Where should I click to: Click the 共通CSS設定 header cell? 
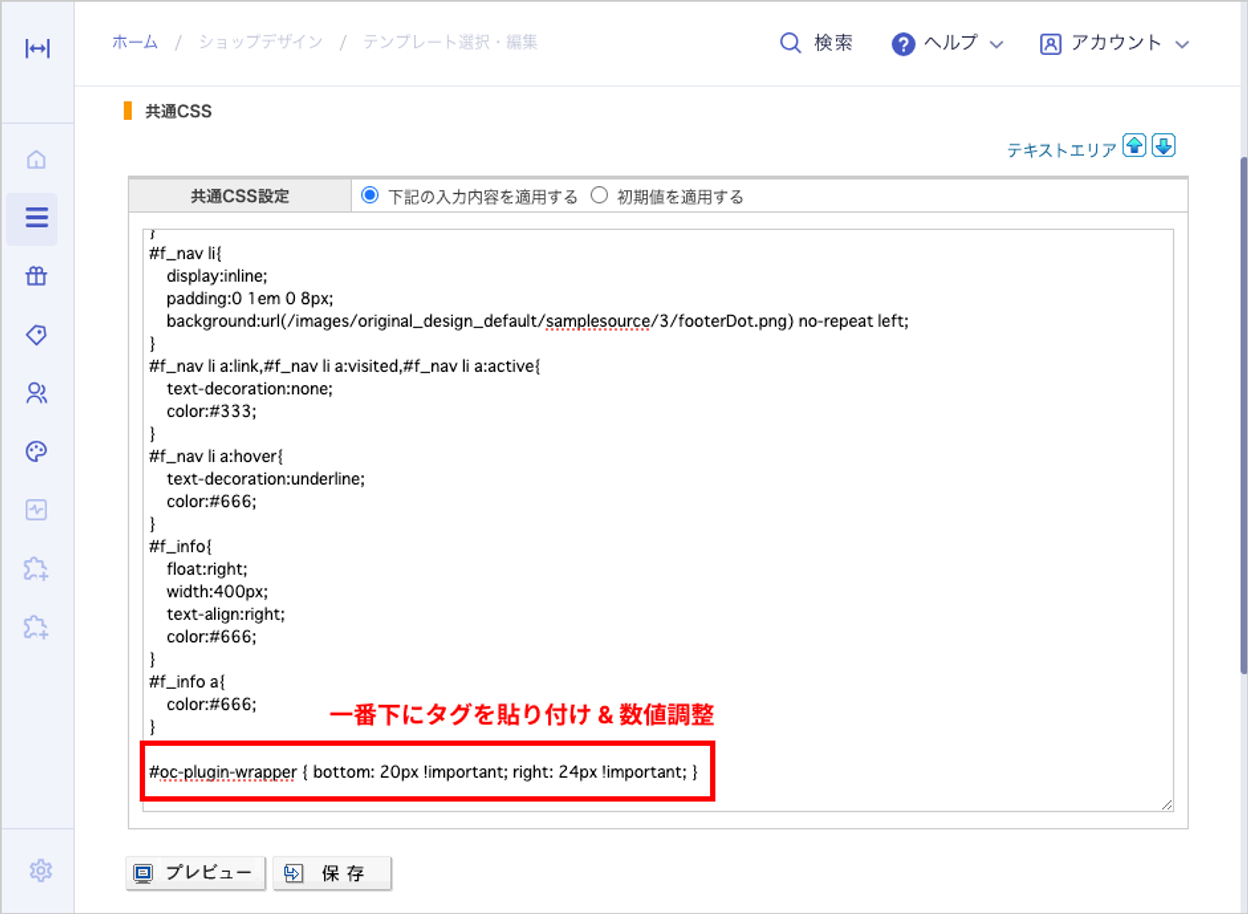(240, 196)
